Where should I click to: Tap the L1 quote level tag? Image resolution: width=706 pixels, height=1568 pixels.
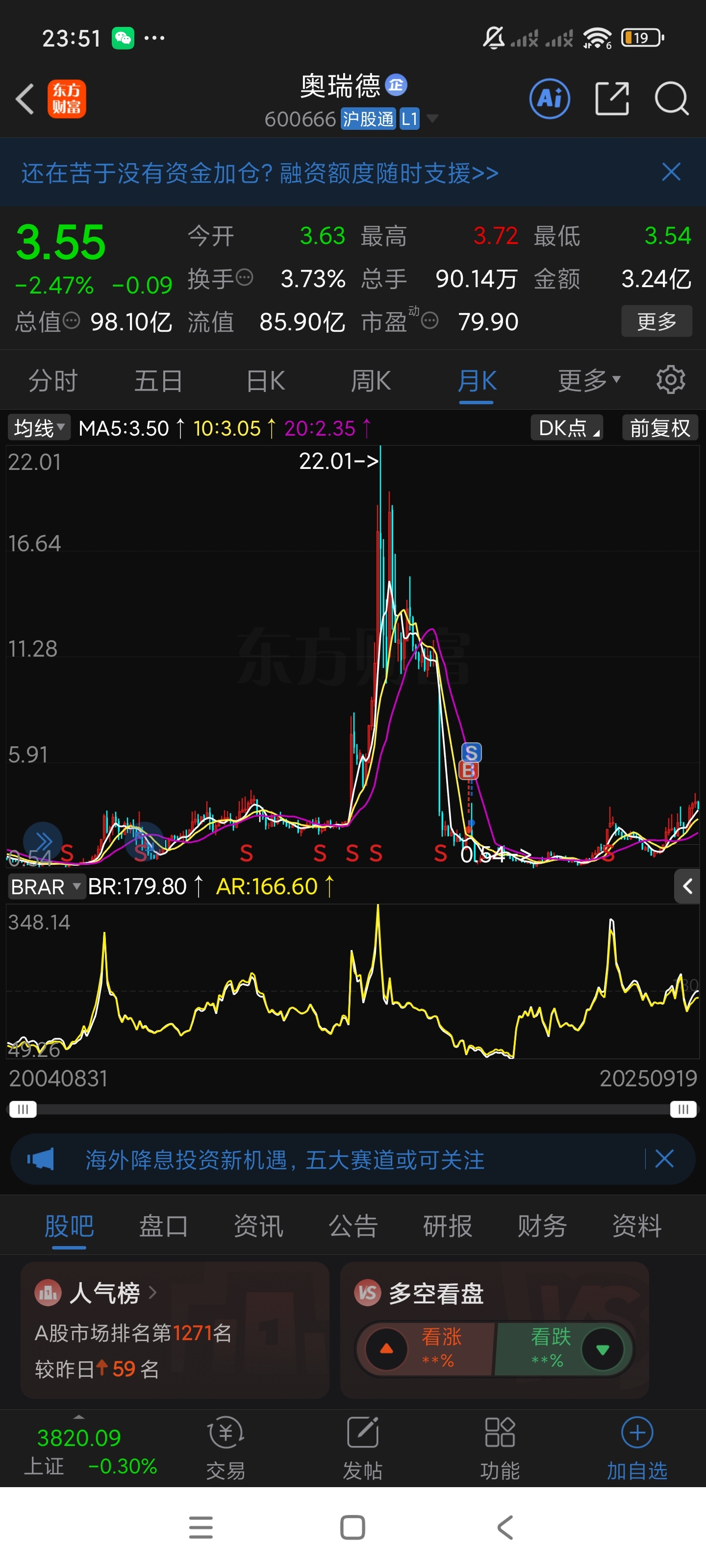(x=409, y=119)
